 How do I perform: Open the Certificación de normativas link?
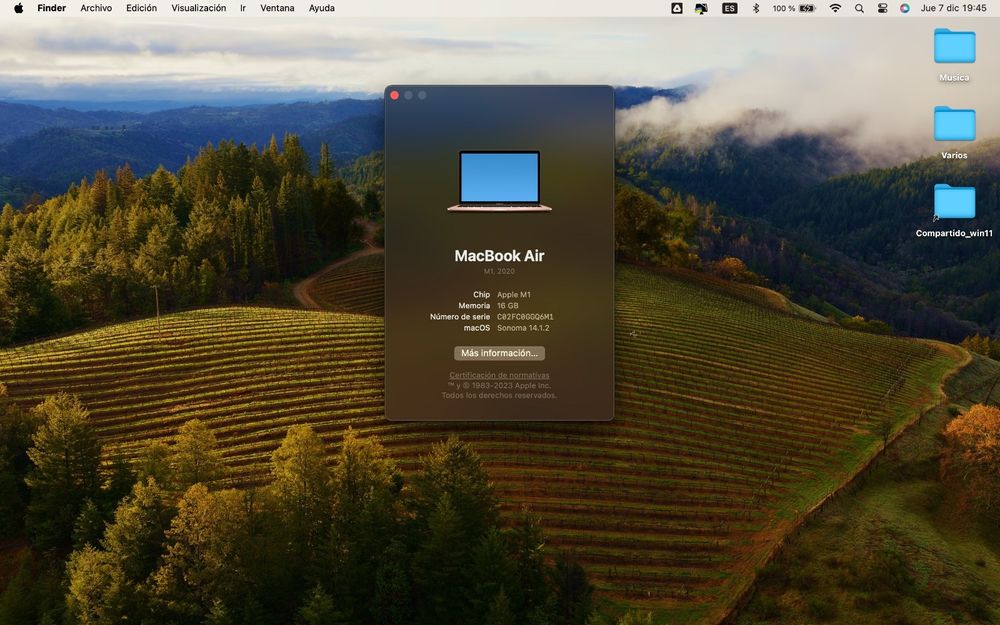(x=499, y=376)
